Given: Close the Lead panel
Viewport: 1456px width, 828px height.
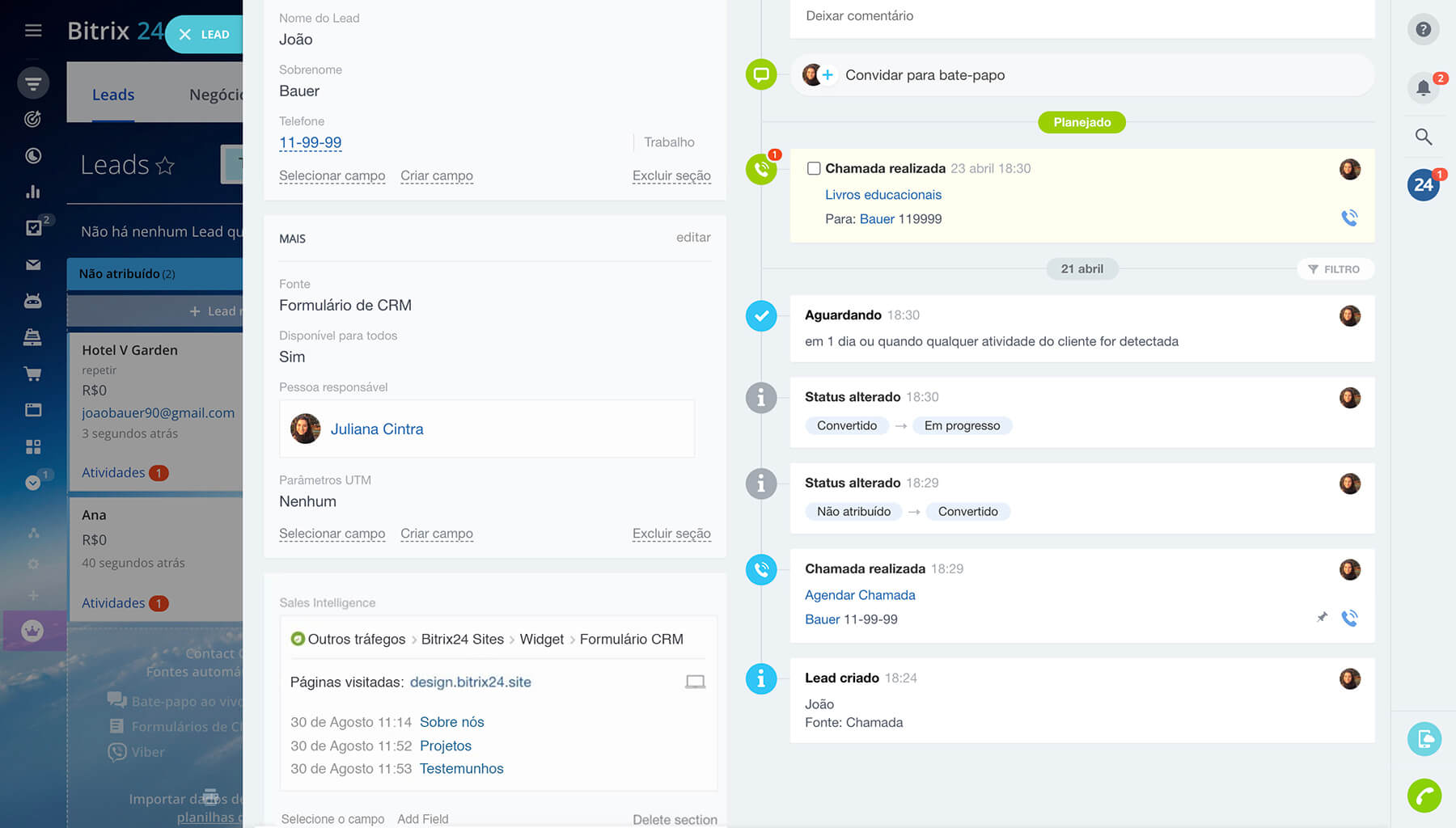Looking at the screenshot, I should click(x=185, y=35).
